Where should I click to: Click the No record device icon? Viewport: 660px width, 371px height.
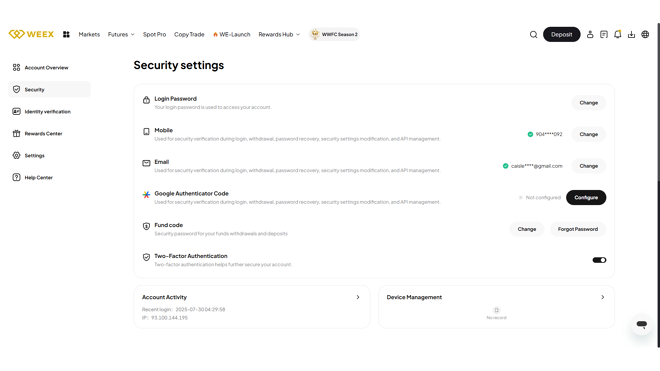(496, 310)
